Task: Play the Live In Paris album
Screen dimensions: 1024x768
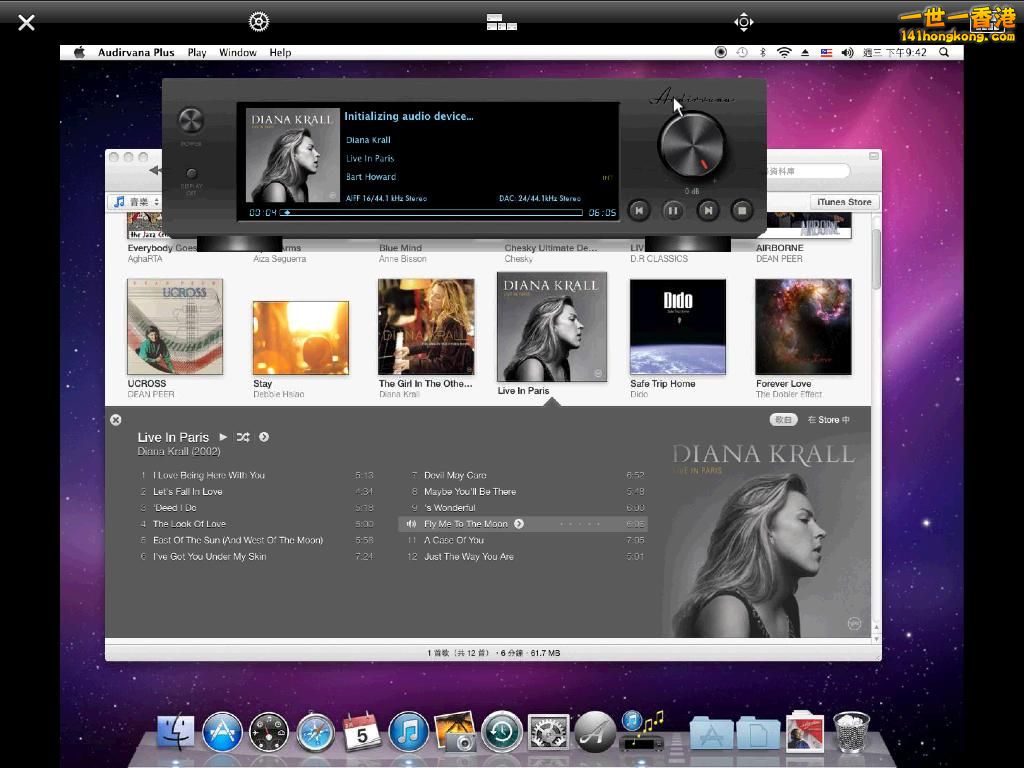Action: click(224, 437)
